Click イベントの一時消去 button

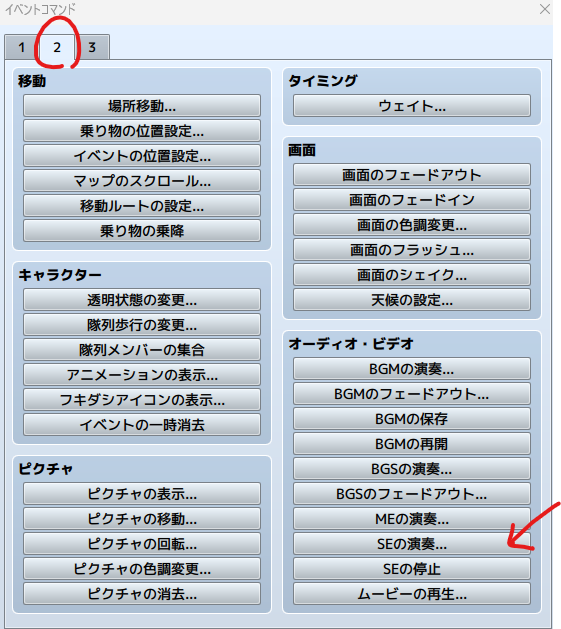(142, 424)
